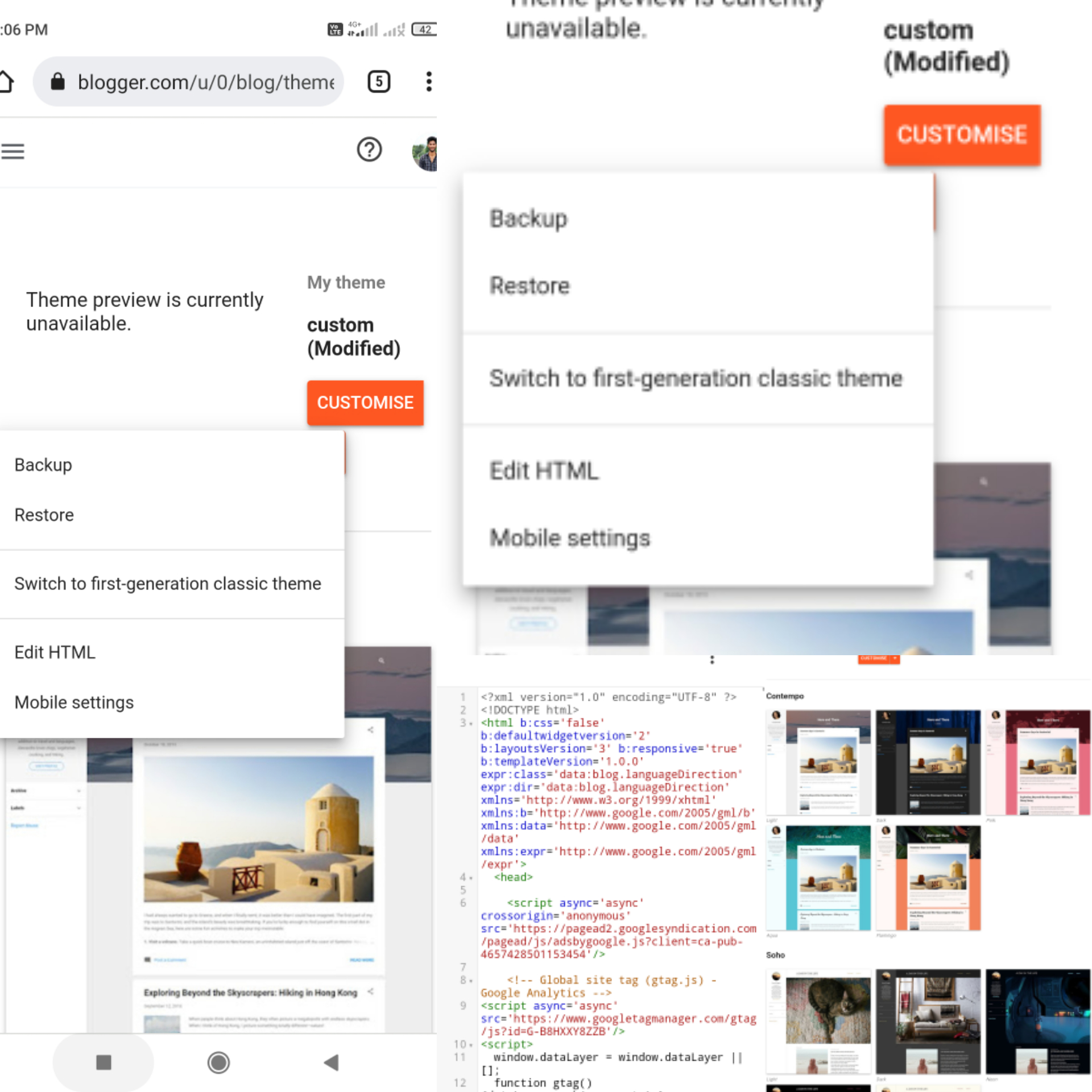This screenshot has width=1092, height=1092.
Task: Tap Exploring Beyond the Skyscrapers post title
Action: (250, 992)
